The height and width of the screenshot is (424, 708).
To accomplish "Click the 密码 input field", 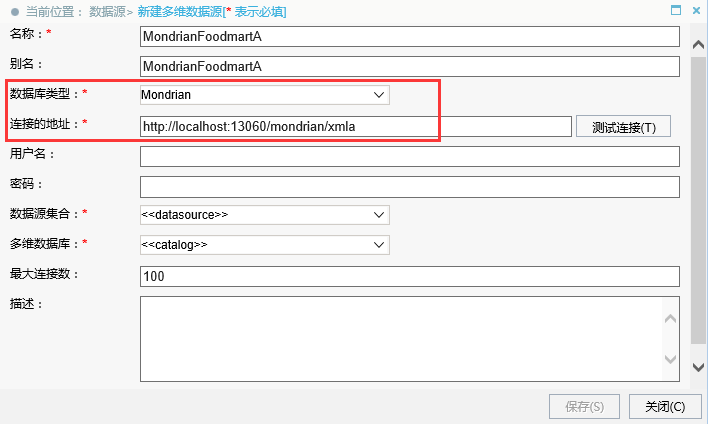I will [x=410, y=187].
